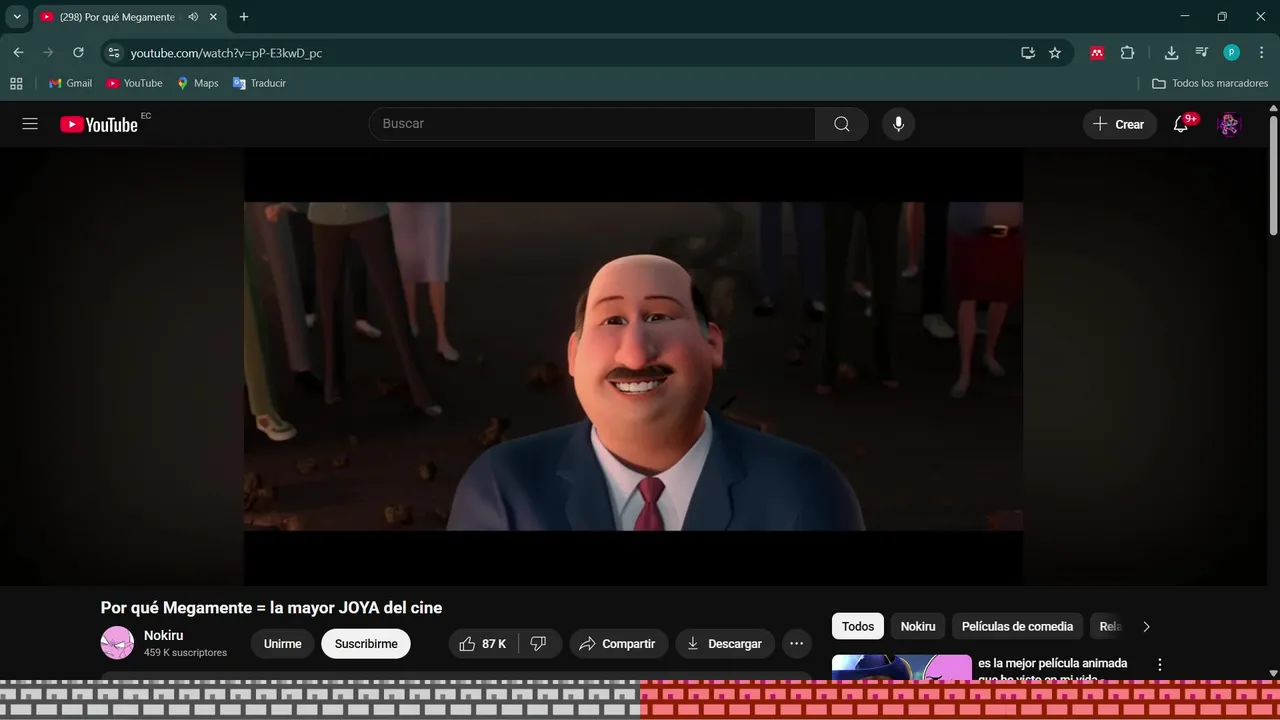This screenshot has height=720, width=1280.
Task: Click the search magnifier button
Action: [x=842, y=124]
